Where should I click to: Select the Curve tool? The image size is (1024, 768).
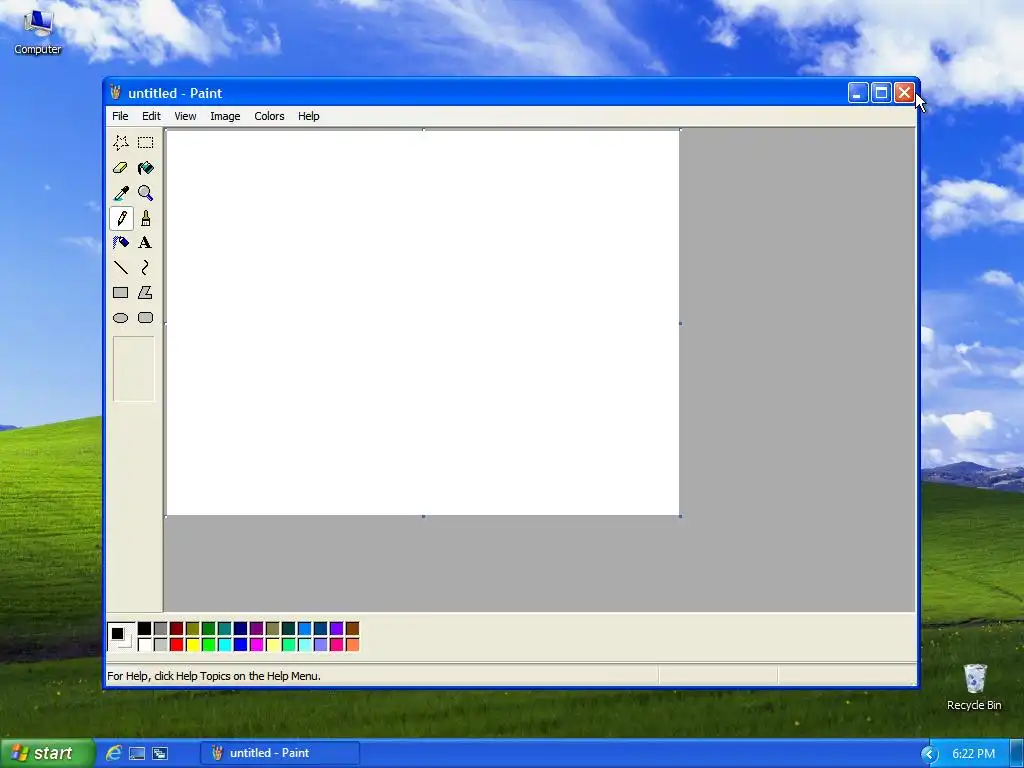click(146, 268)
